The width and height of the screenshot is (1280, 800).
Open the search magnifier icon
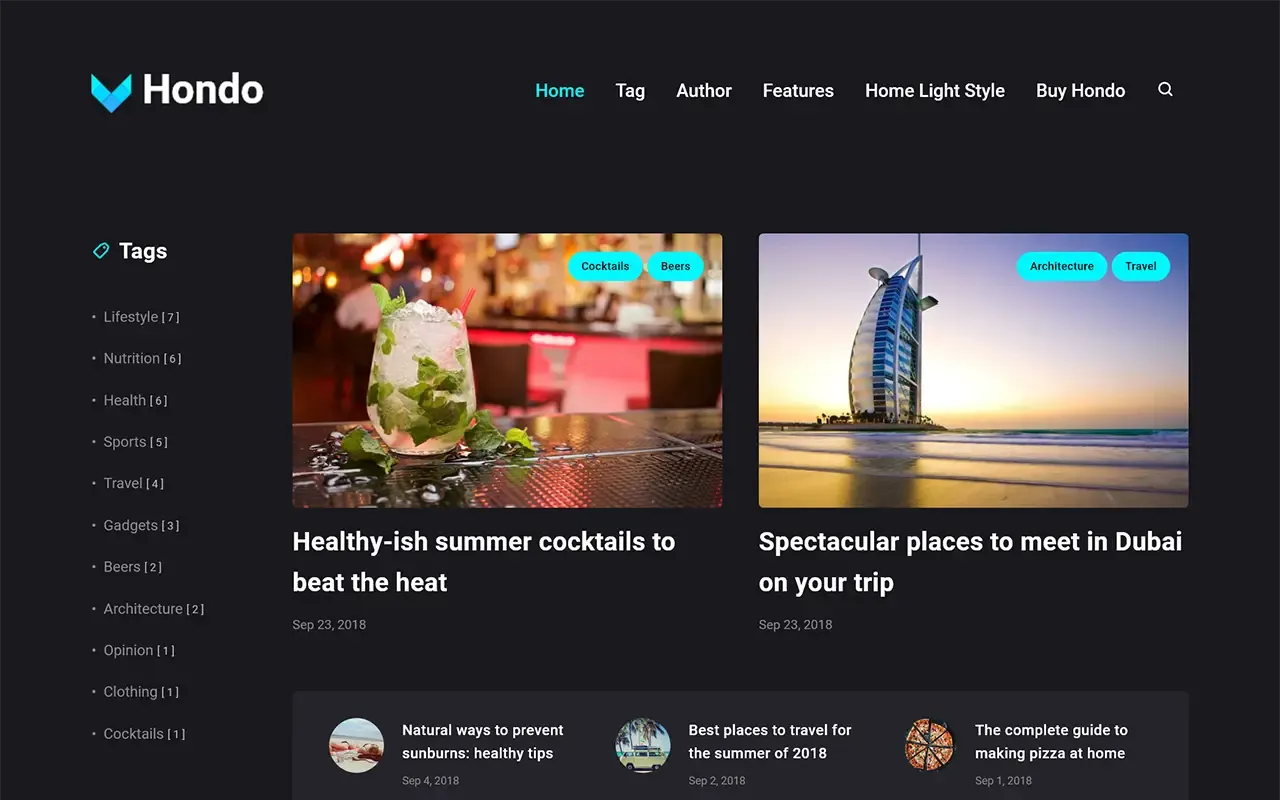pyautogui.click(x=1165, y=90)
